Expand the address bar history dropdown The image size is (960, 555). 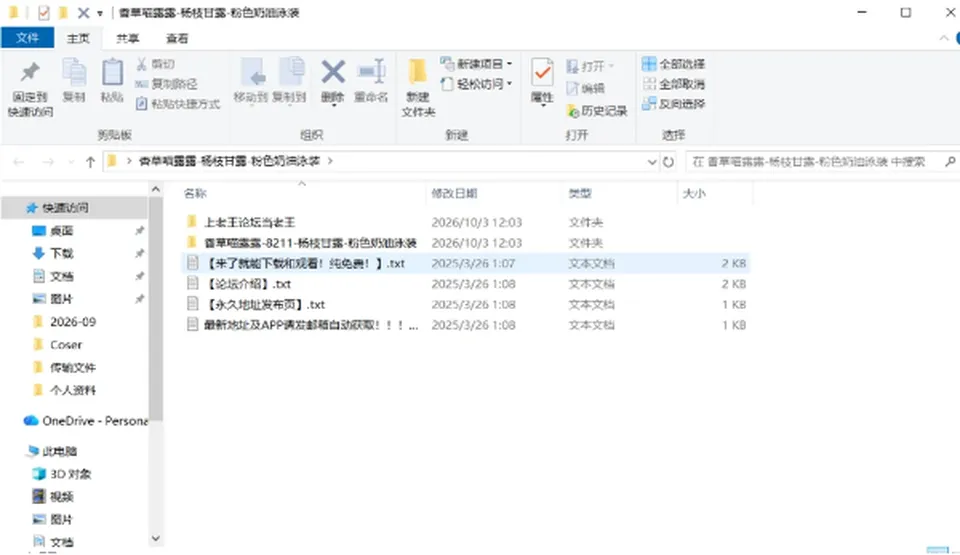click(x=652, y=162)
